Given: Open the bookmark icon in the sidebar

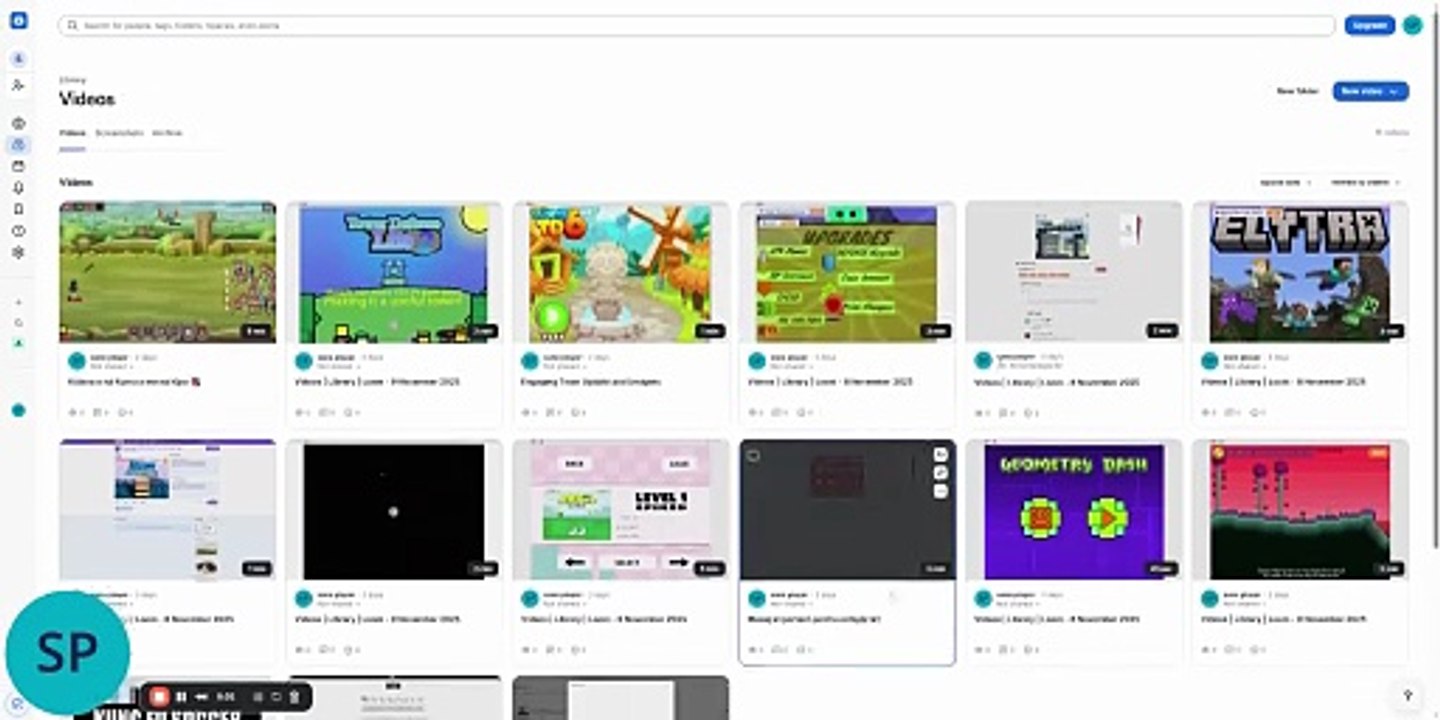Looking at the screenshot, I should tap(18, 209).
